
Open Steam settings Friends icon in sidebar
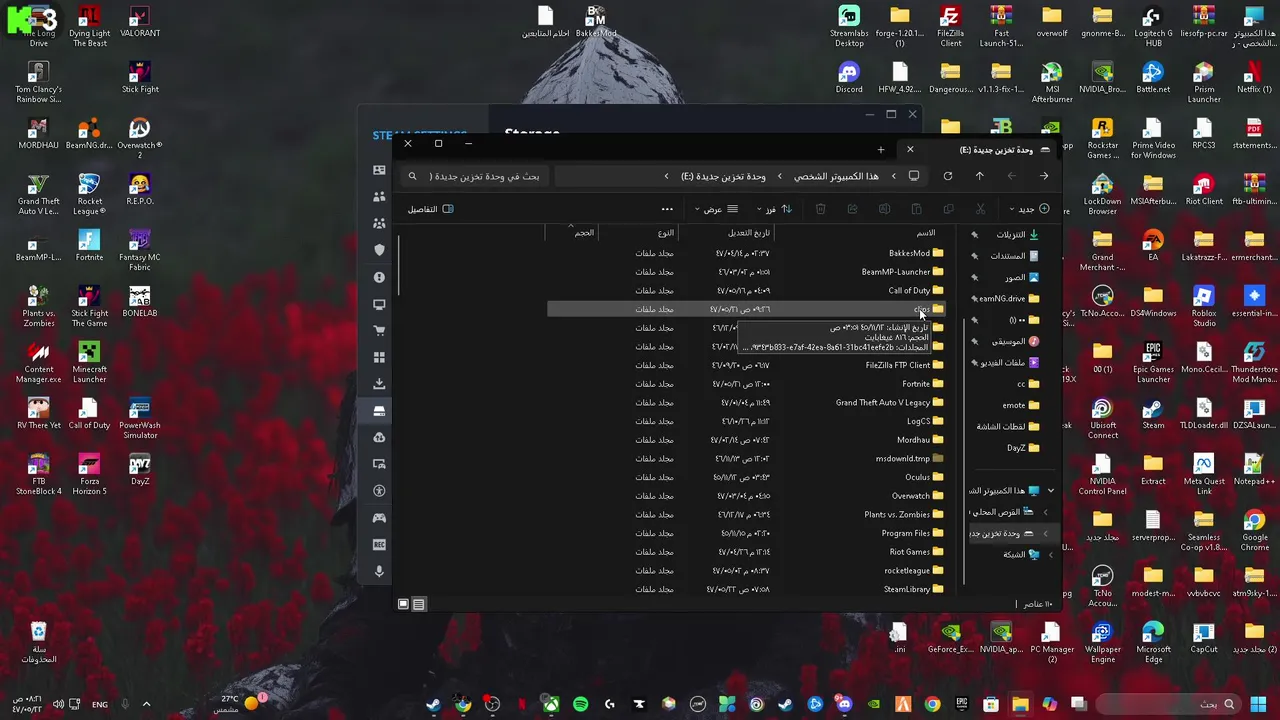[379, 196]
